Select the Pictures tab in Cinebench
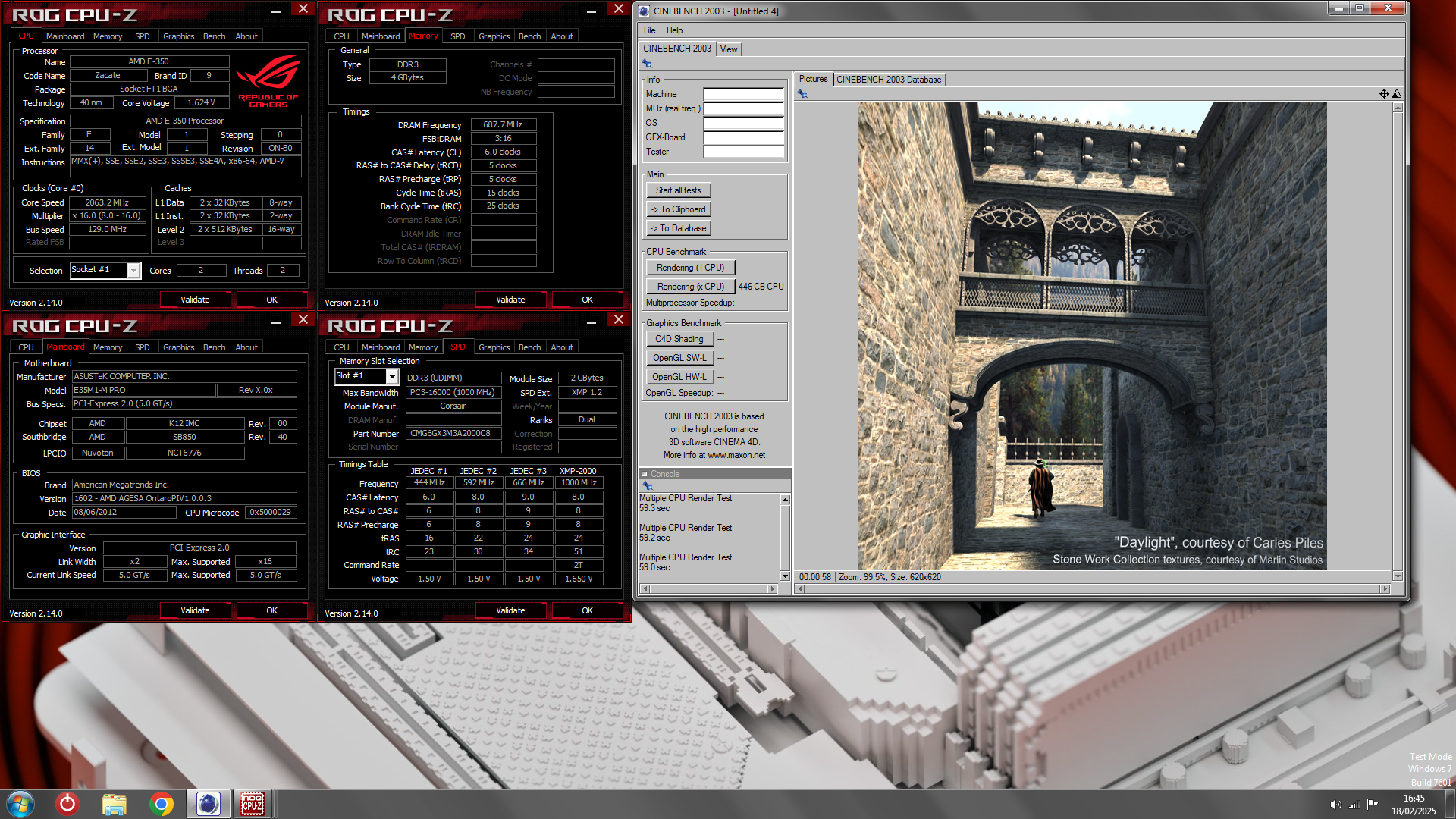 point(814,79)
